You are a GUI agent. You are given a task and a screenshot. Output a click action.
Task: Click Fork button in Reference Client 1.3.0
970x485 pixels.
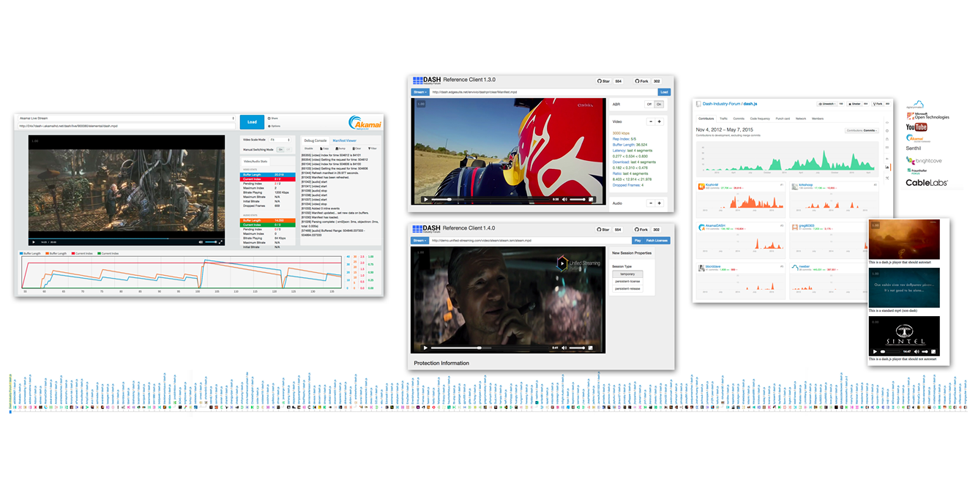pos(643,81)
